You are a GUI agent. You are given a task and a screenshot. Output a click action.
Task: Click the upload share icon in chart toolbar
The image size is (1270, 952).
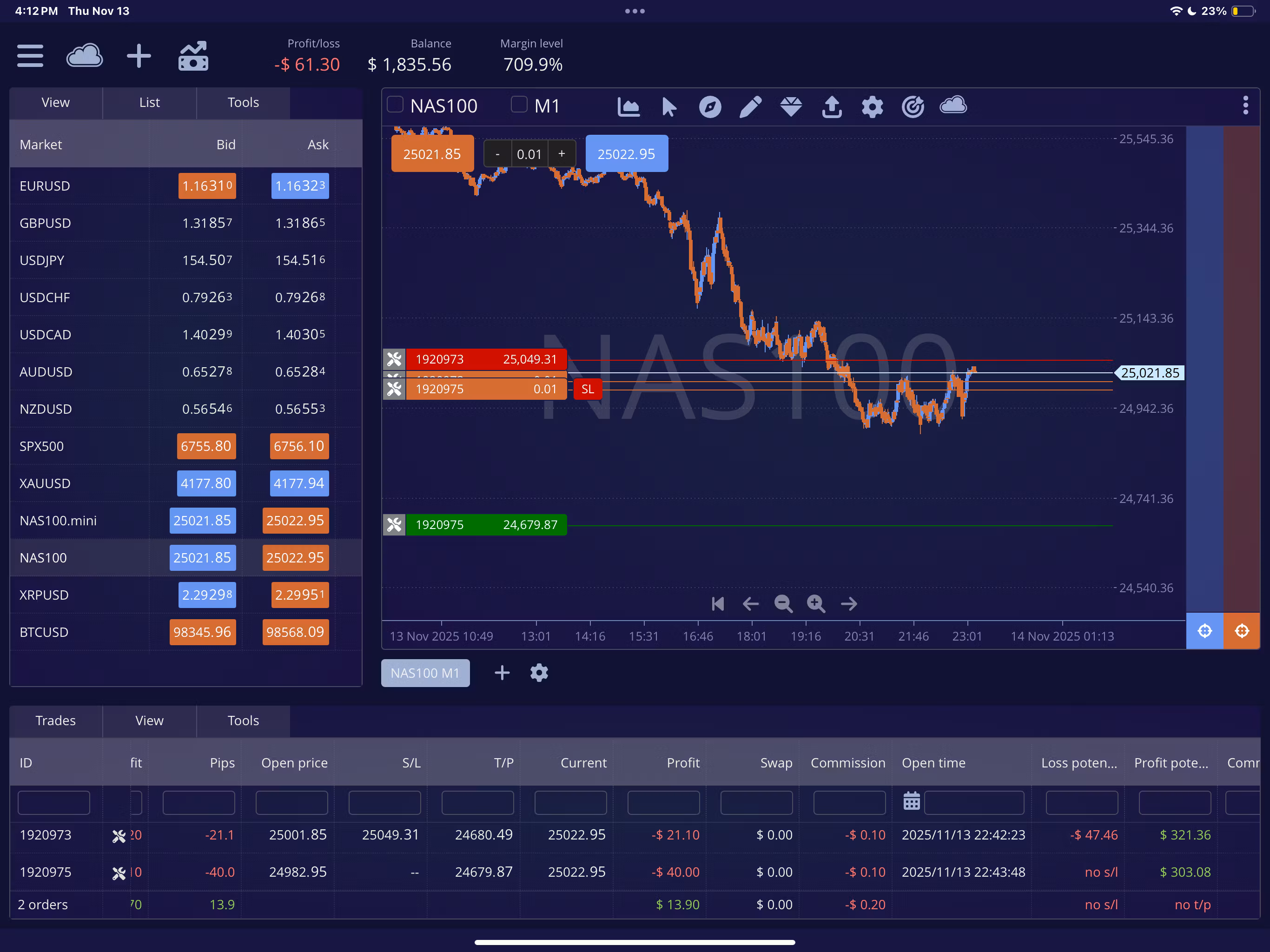click(x=831, y=107)
